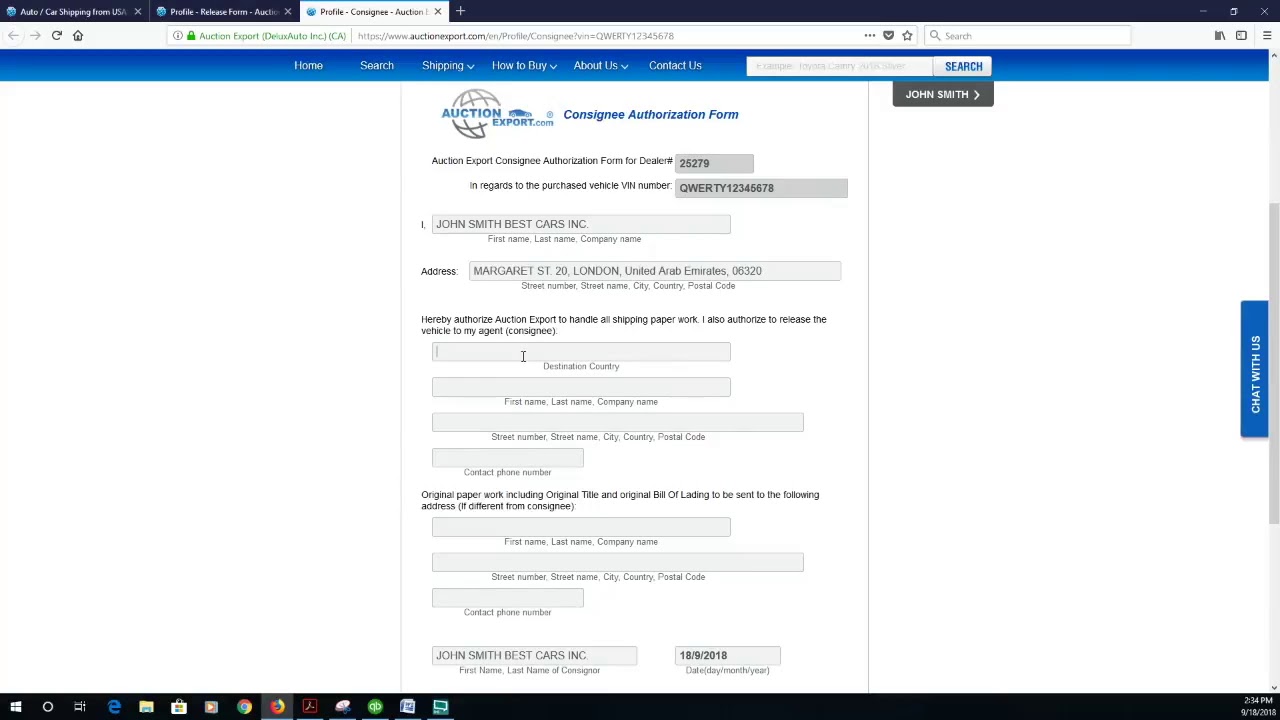Open Microsoft Store from taskbar
1280x720 pixels.
pos(179,707)
